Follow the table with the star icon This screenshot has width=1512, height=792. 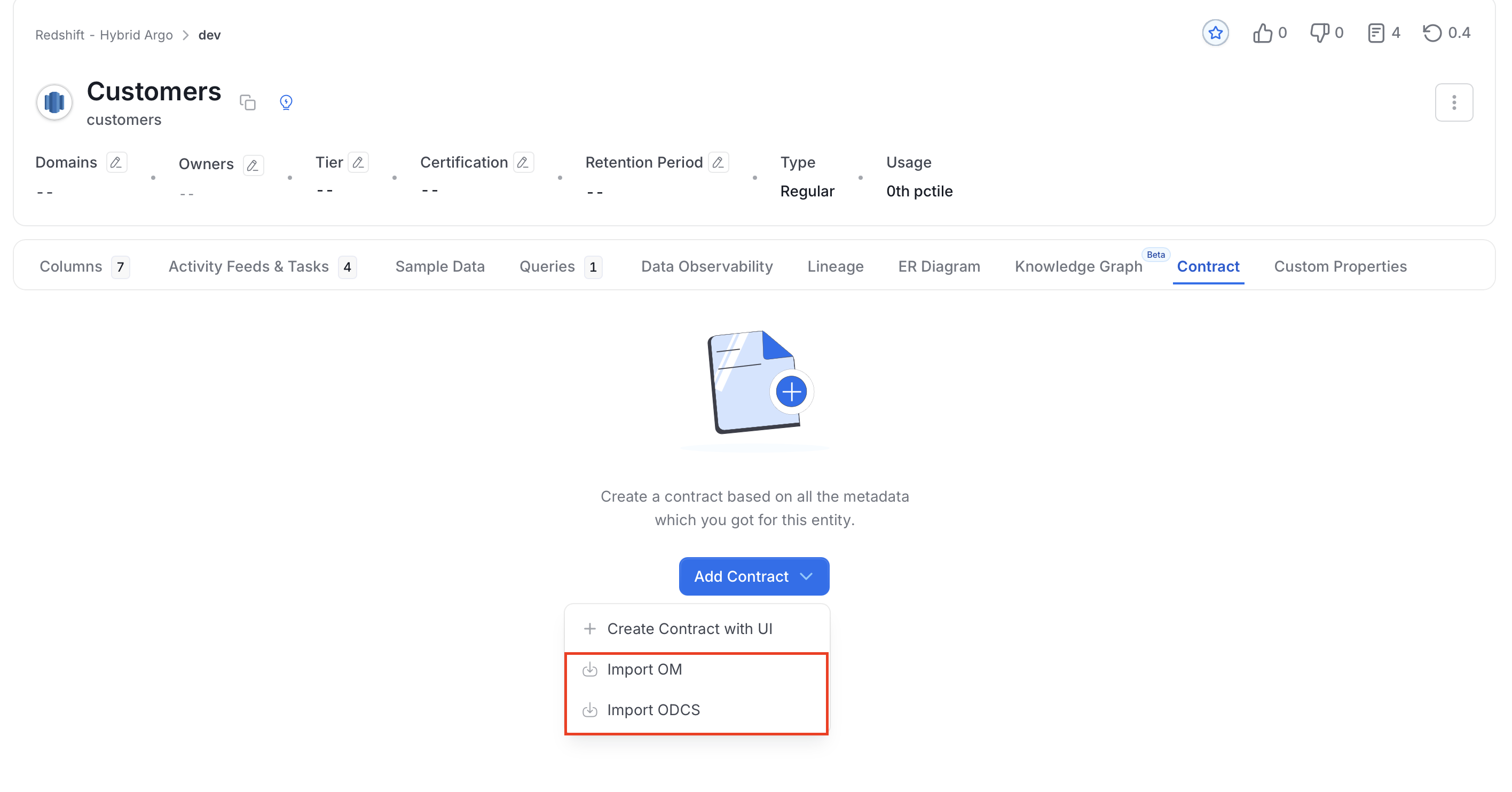(x=1215, y=33)
